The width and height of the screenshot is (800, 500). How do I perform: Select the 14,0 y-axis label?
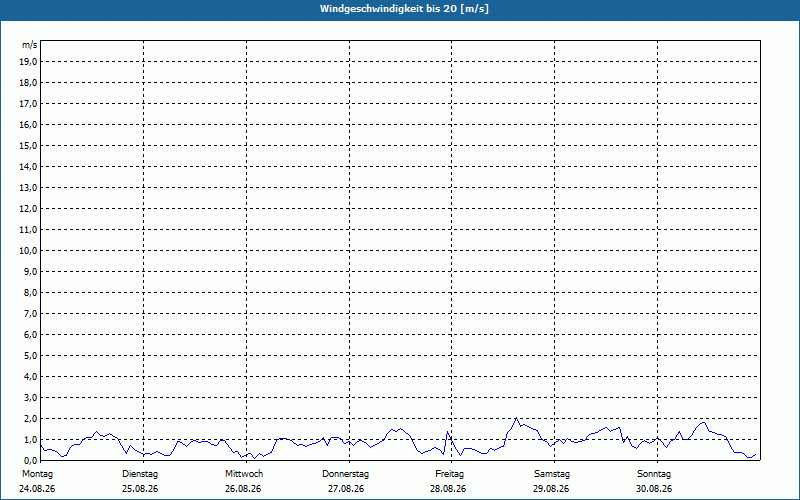[x=29, y=166]
